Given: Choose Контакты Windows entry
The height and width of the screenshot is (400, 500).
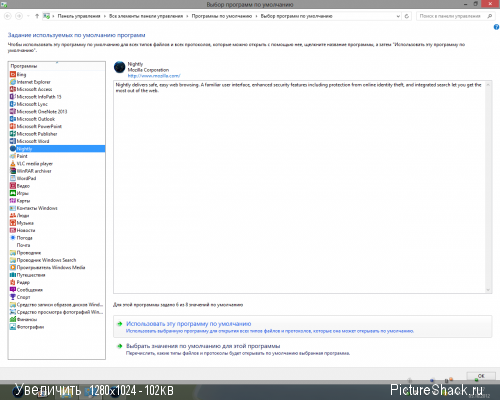Looking at the screenshot, I should 34,208.
